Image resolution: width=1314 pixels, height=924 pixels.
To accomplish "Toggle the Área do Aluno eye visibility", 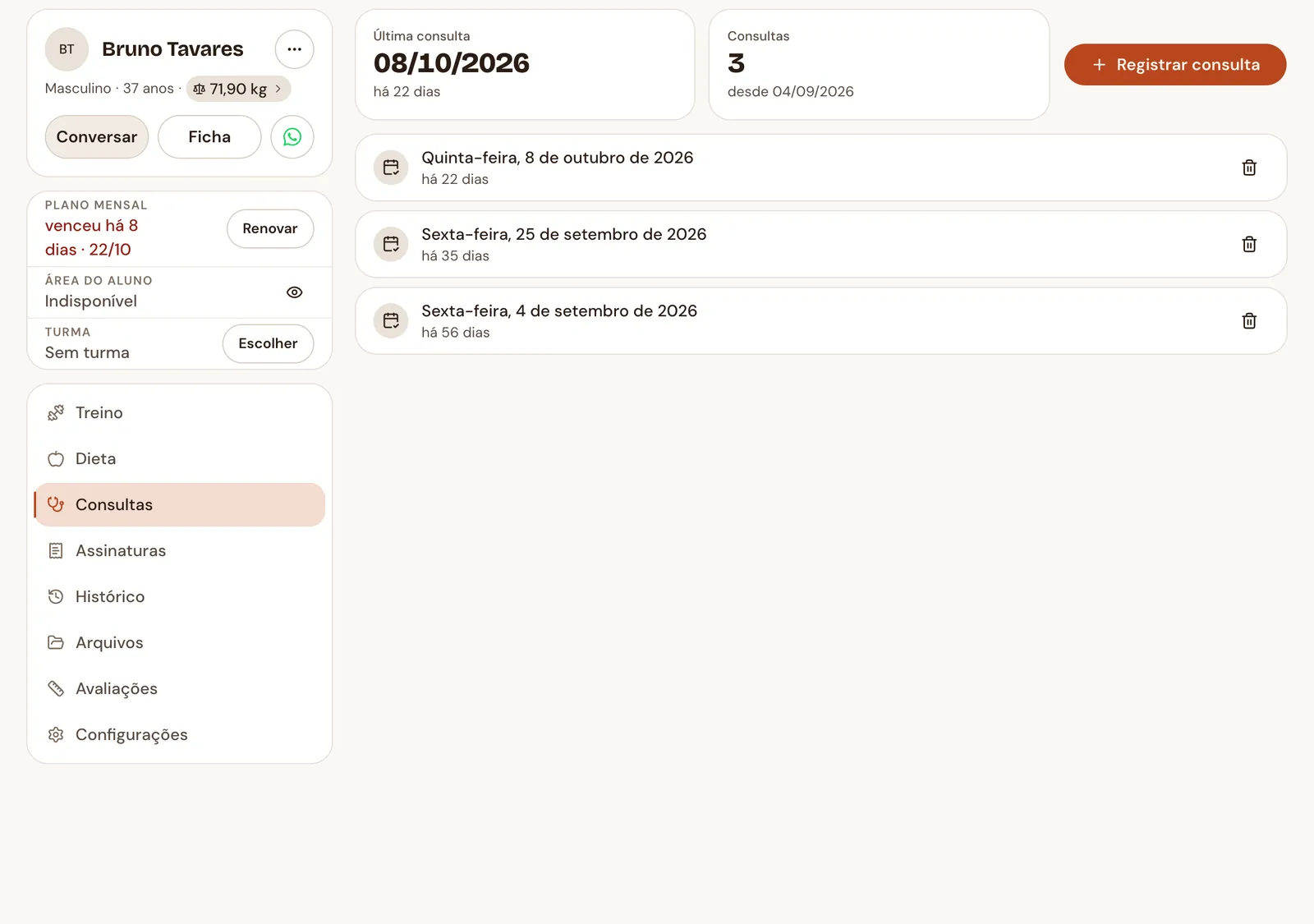I will pyautogui.click(x=294, y=292).
